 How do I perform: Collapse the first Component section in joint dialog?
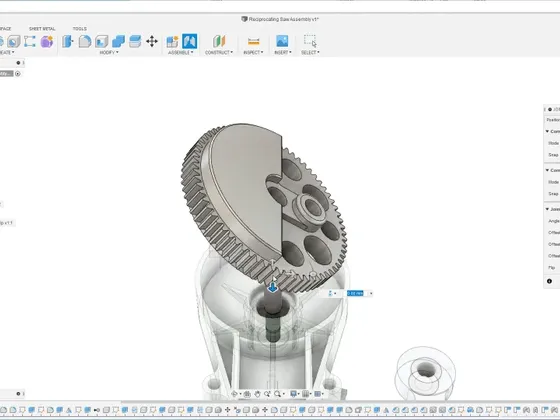[547, 131]
